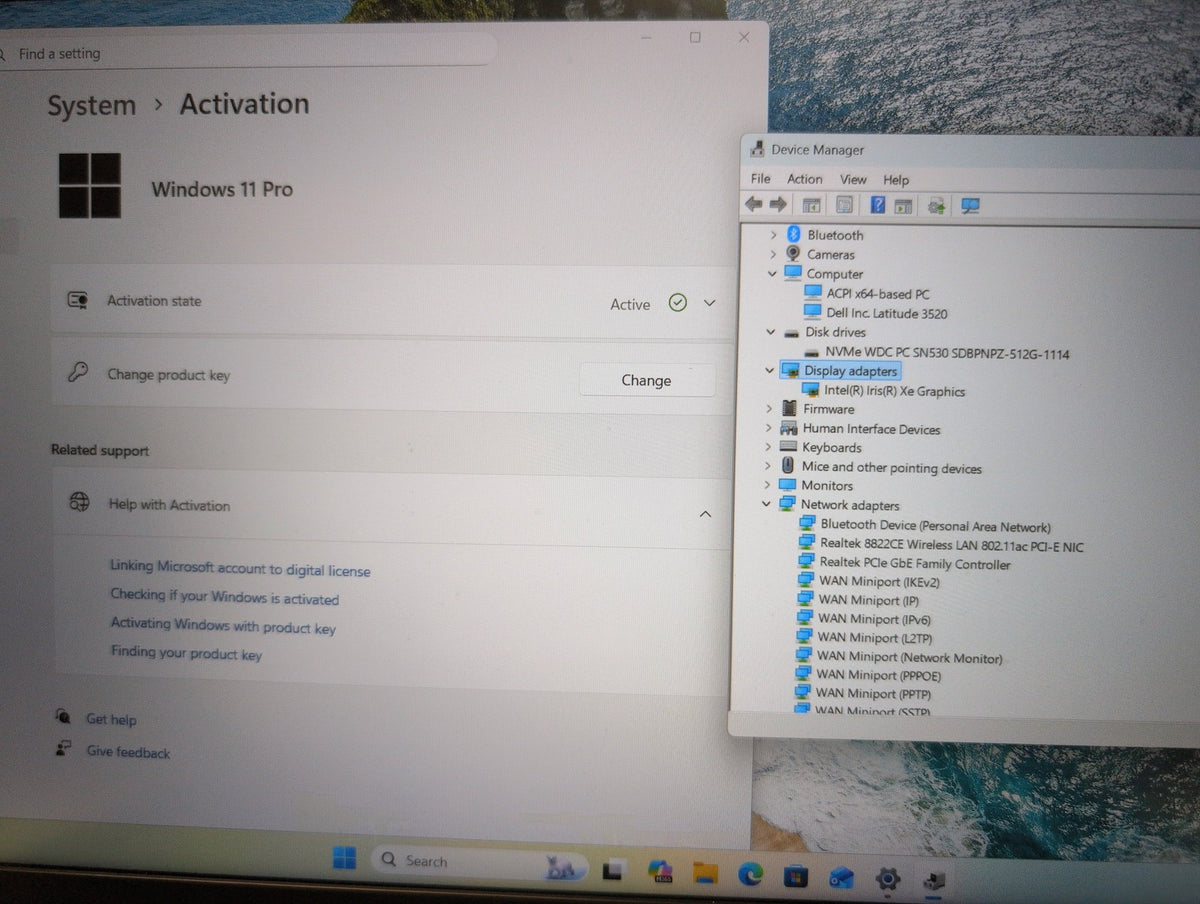
Task: Select Intel(R) Iris(R) Xe Graphics adapter
Action: (x=894, y=391)
